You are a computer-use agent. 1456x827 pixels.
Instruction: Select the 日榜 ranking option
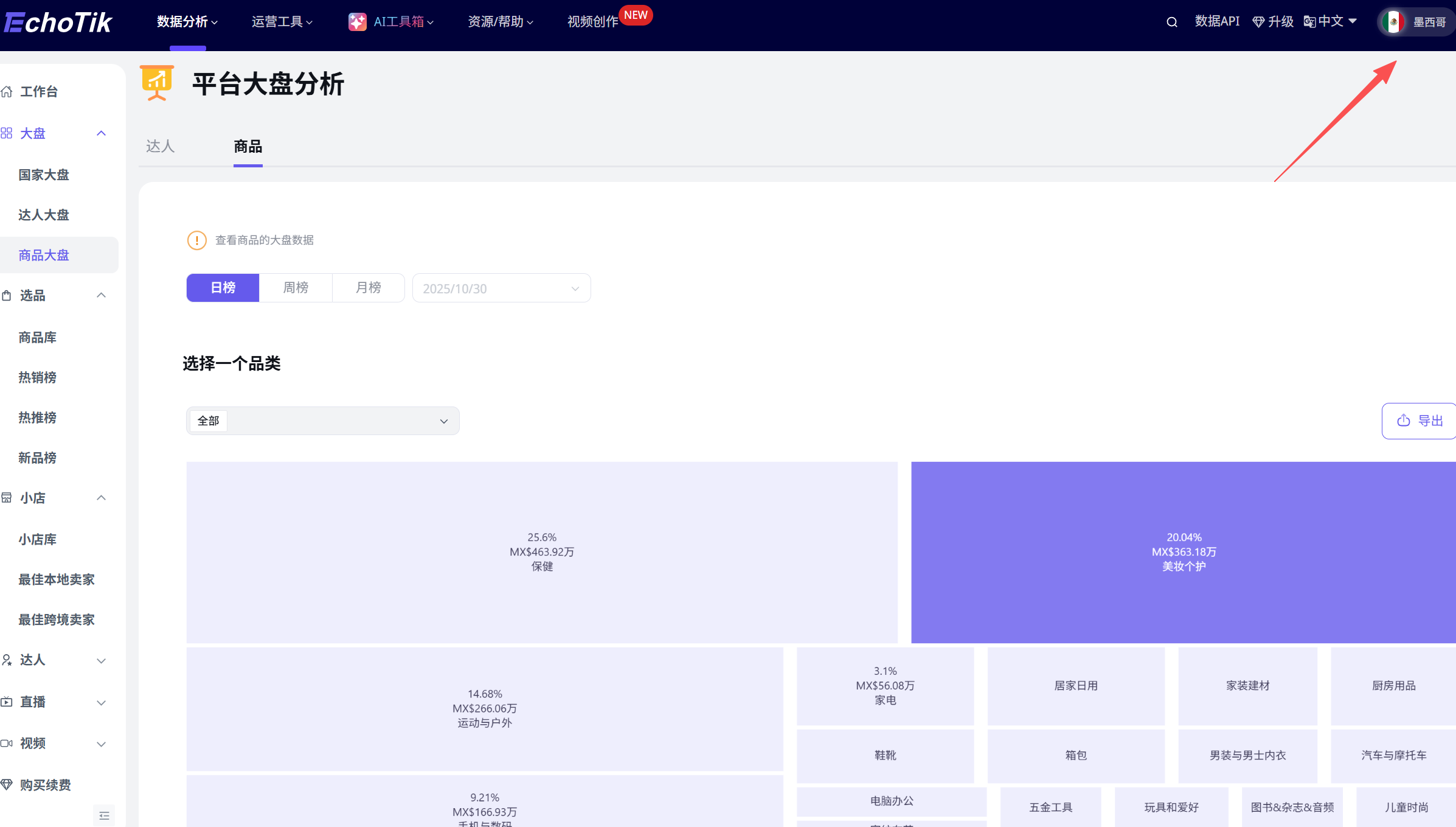(x=222, y=287)
